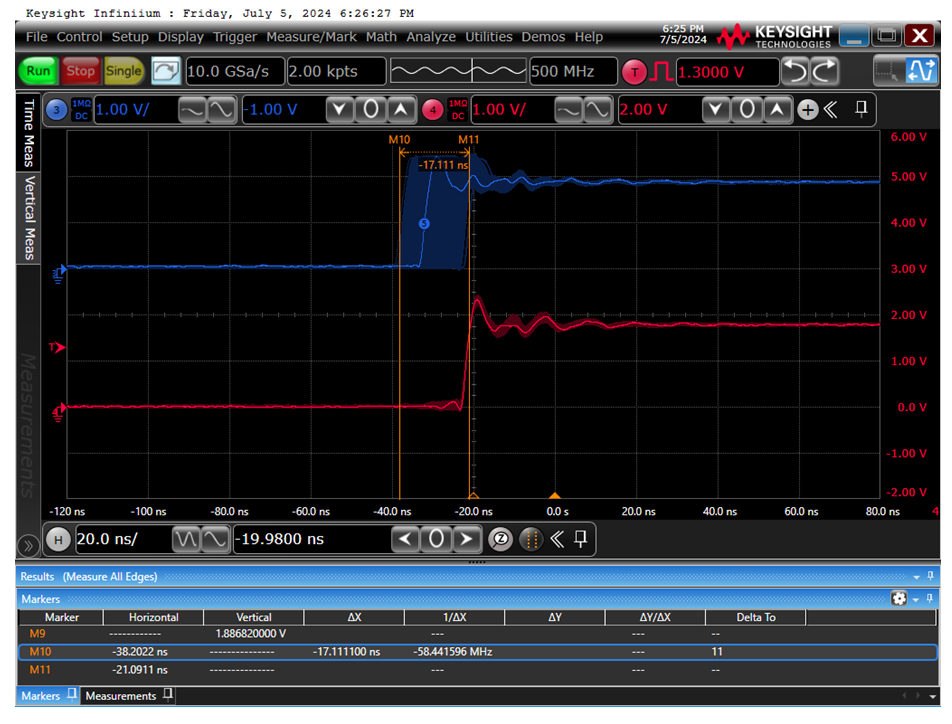
Task: Open the Measure/Mark menu
Action: point(311,37)
